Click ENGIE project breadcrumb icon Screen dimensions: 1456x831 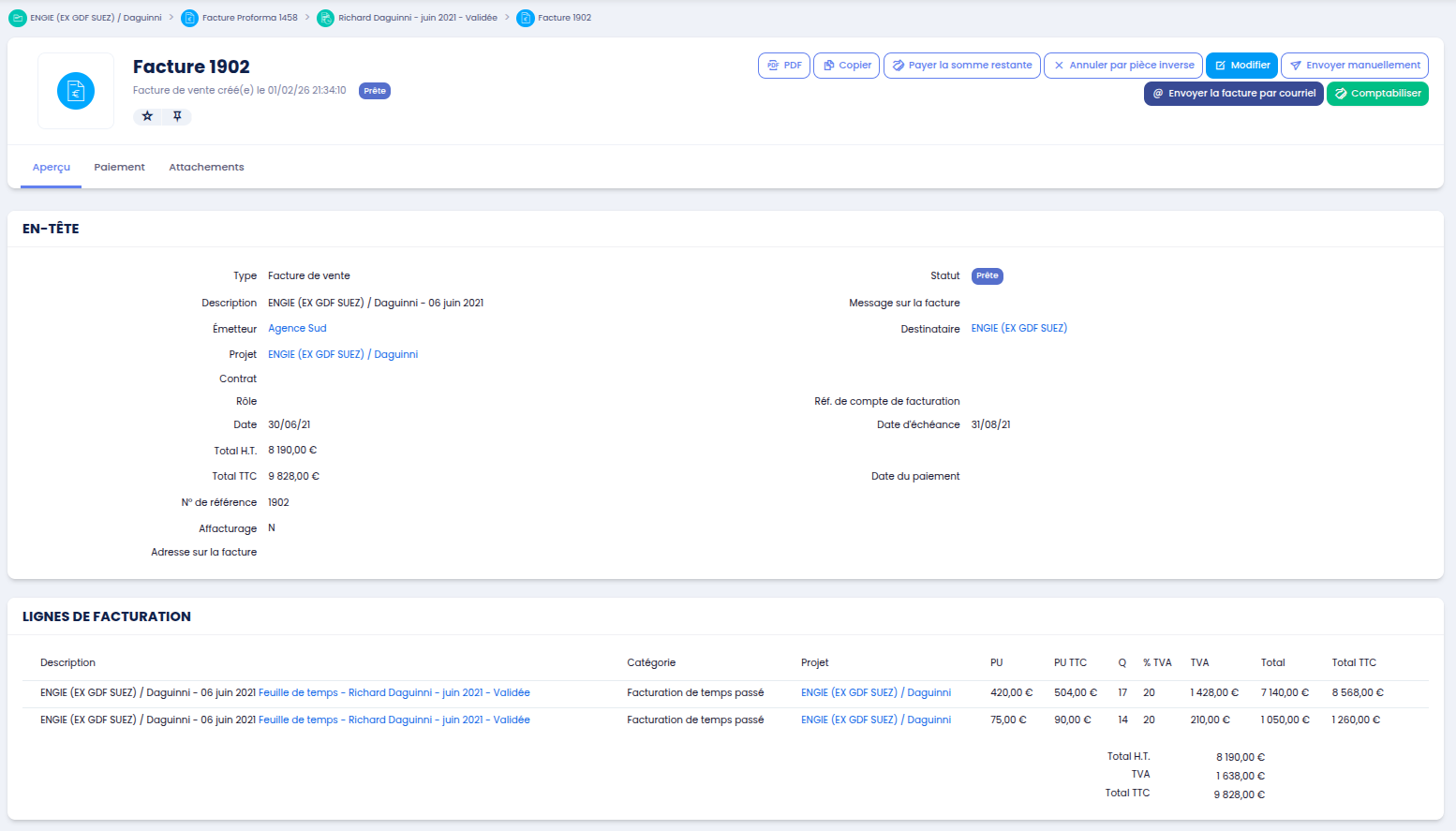(17, 18)
